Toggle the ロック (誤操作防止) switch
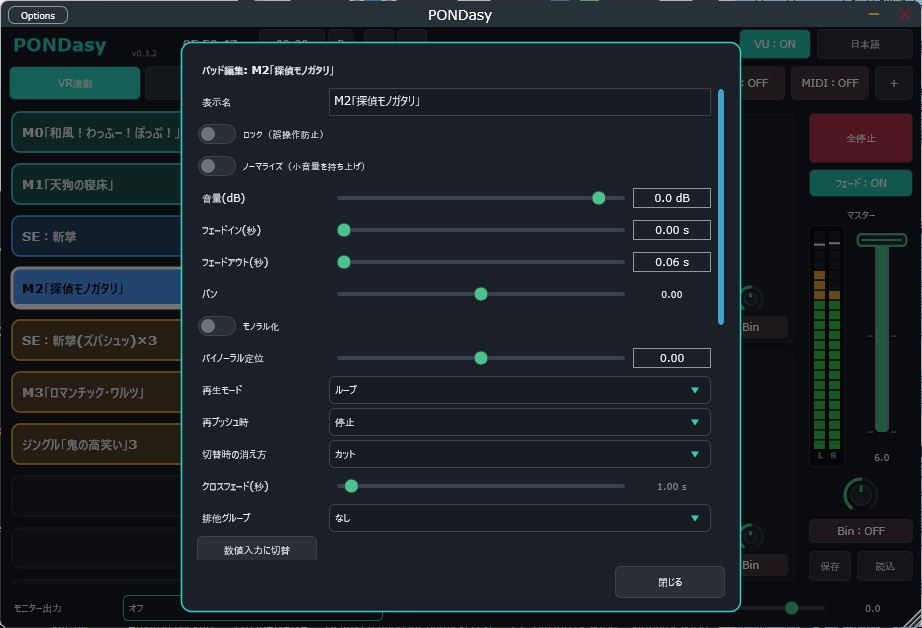The image size is (922, 628). 216,134
